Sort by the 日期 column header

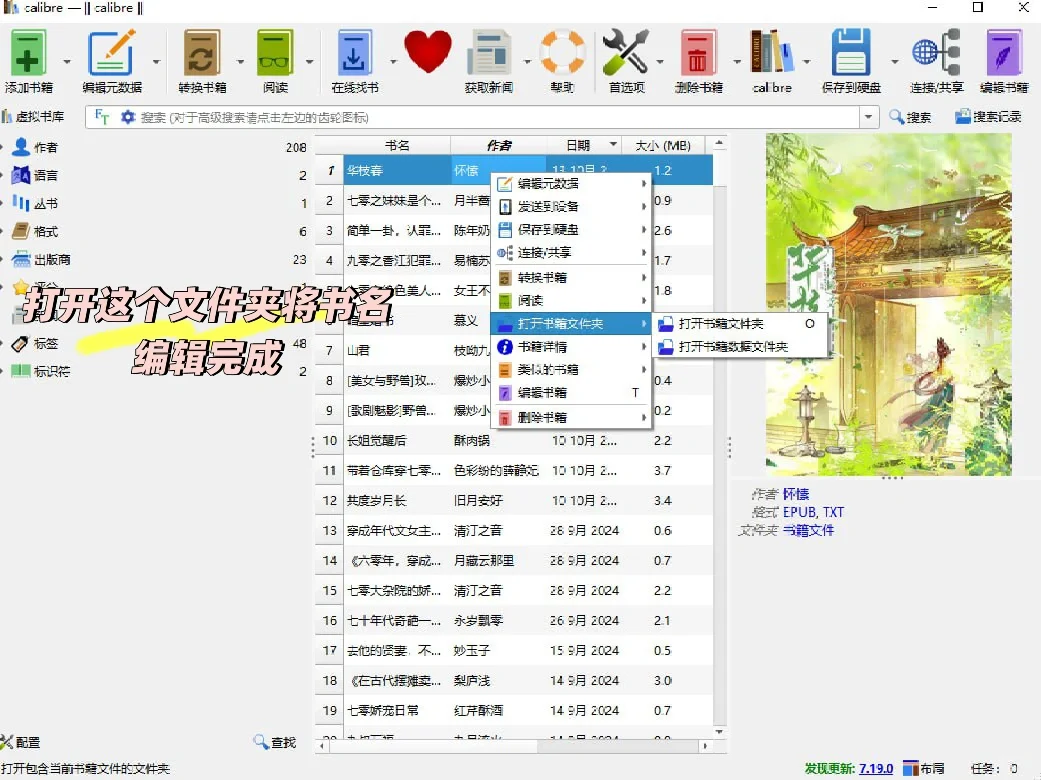(x=584, y=145)
